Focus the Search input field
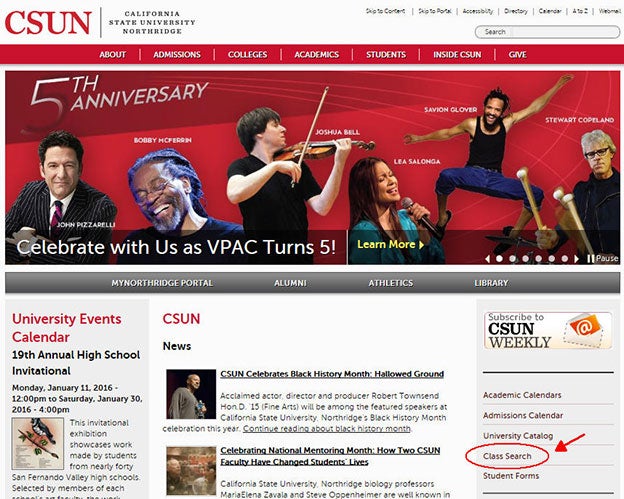The width and height of the screenshot is (624, 499). coord(548,32)
